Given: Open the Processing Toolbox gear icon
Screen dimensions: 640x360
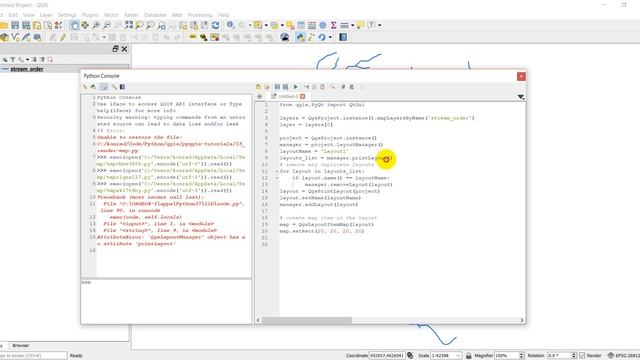Looking at the screenshot, I should [x=322, y=25].
